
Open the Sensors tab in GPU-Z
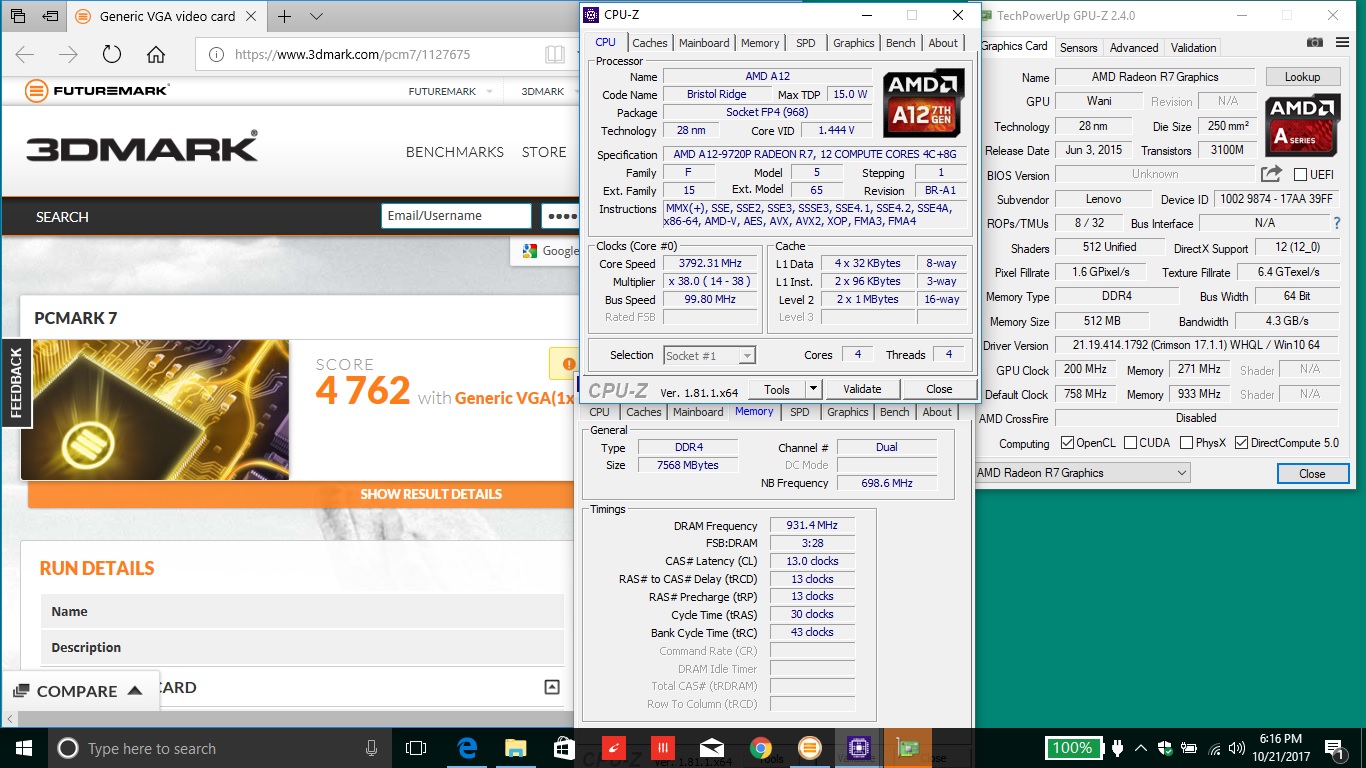[1079, 47]
